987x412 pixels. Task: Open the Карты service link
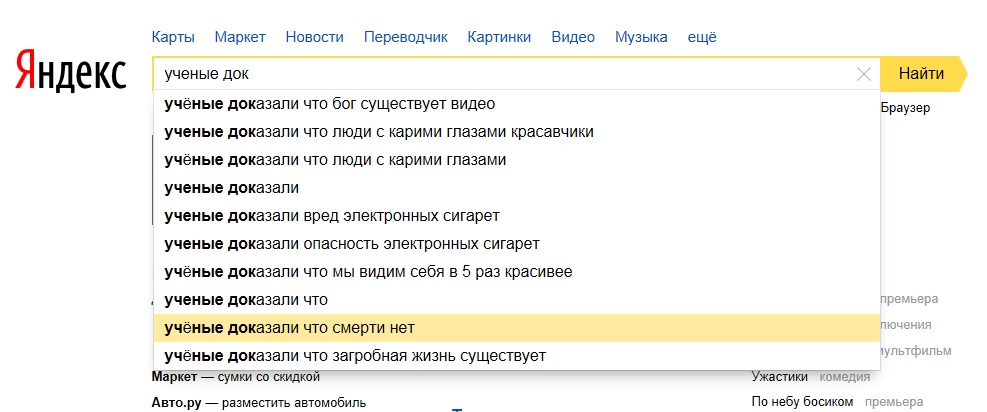[173, 37]
